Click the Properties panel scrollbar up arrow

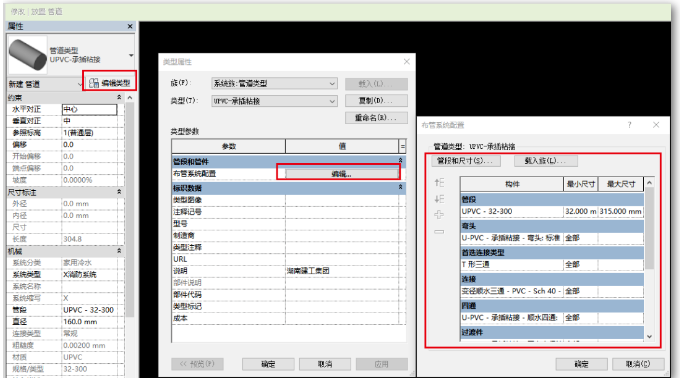click(x=130, y=98)
